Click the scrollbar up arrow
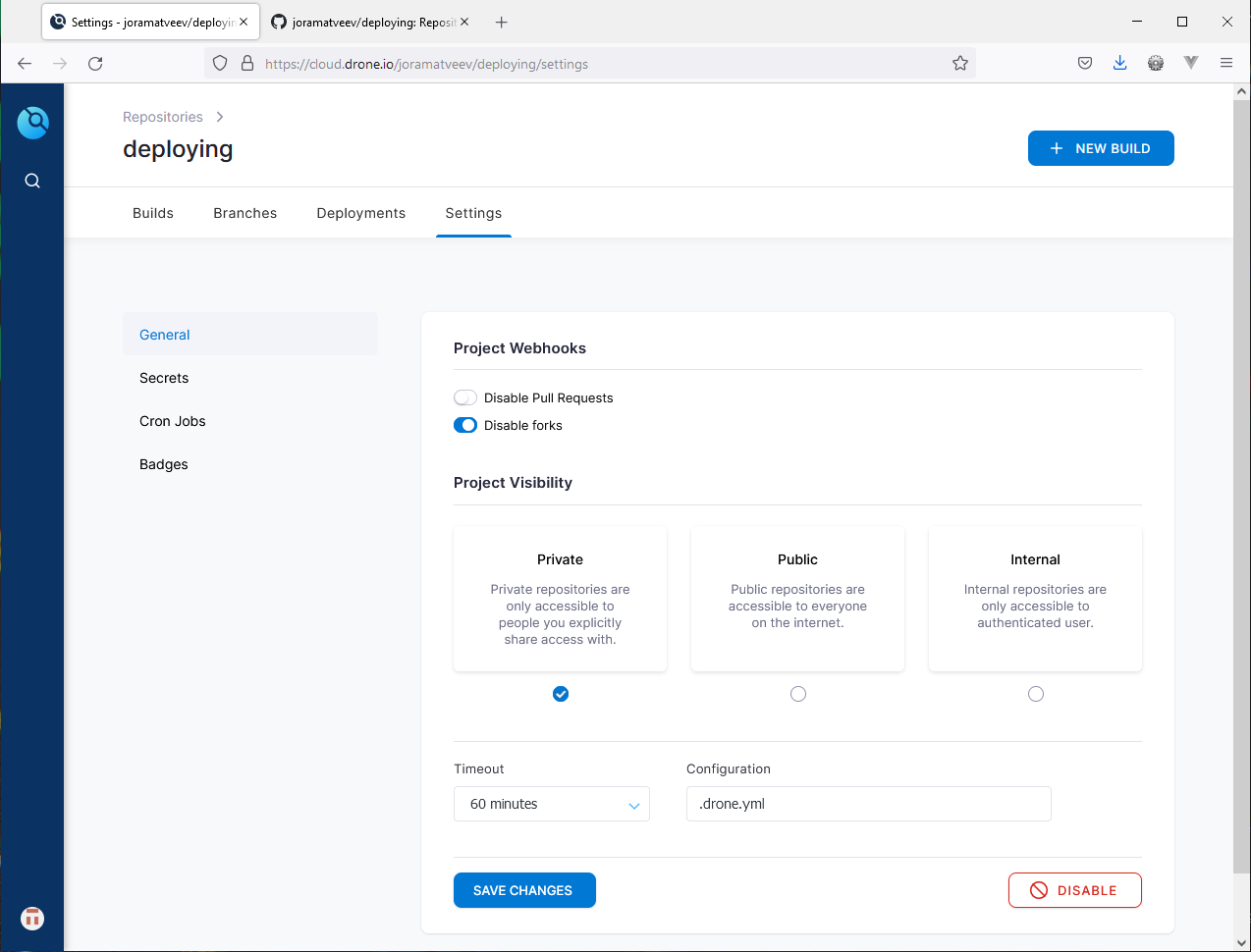Screen dimensions: 1251x952 1241,91
